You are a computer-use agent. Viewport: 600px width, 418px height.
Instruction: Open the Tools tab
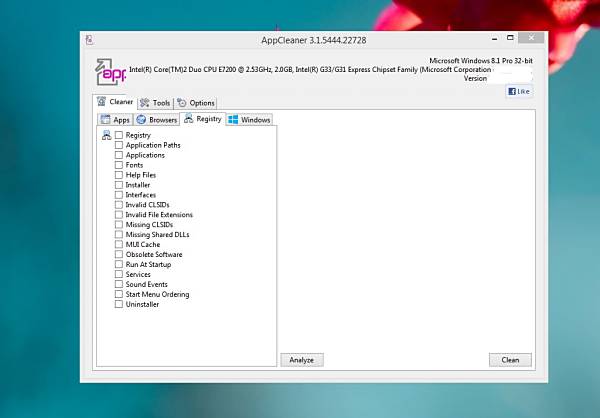[155, 103]
